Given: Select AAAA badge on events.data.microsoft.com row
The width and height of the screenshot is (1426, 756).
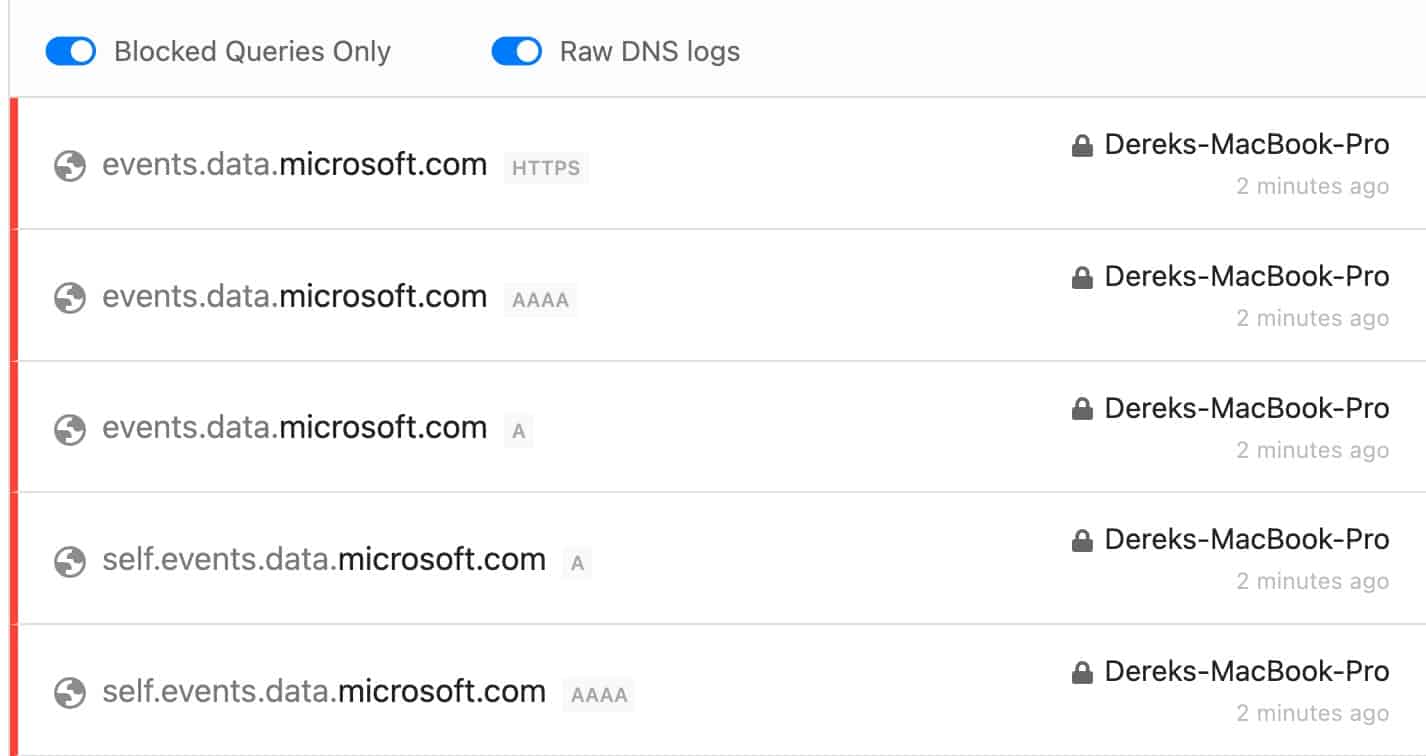Looking at the screenshot, I should tap(540, 300).
